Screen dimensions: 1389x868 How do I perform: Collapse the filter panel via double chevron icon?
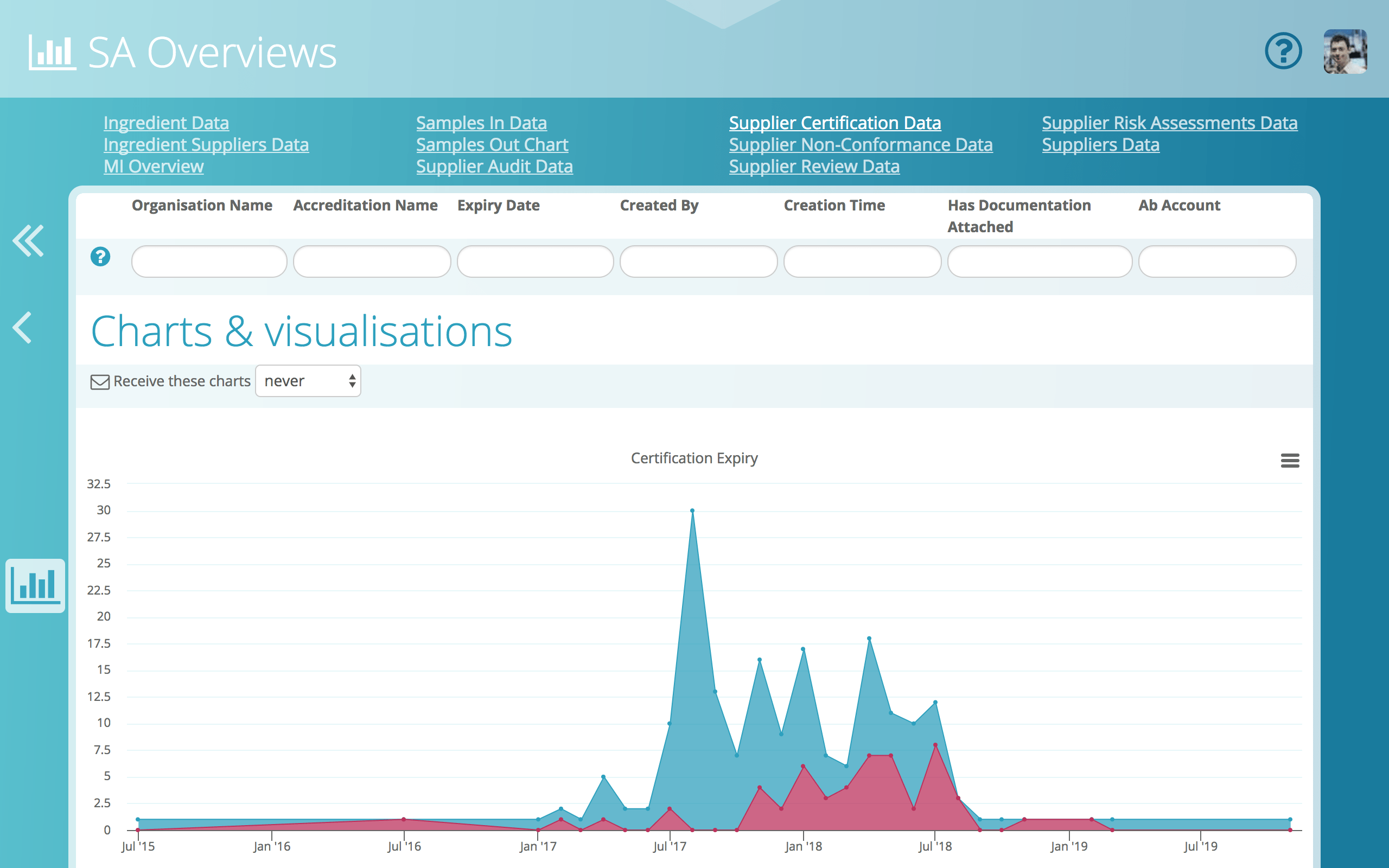(x=28, y=241)
